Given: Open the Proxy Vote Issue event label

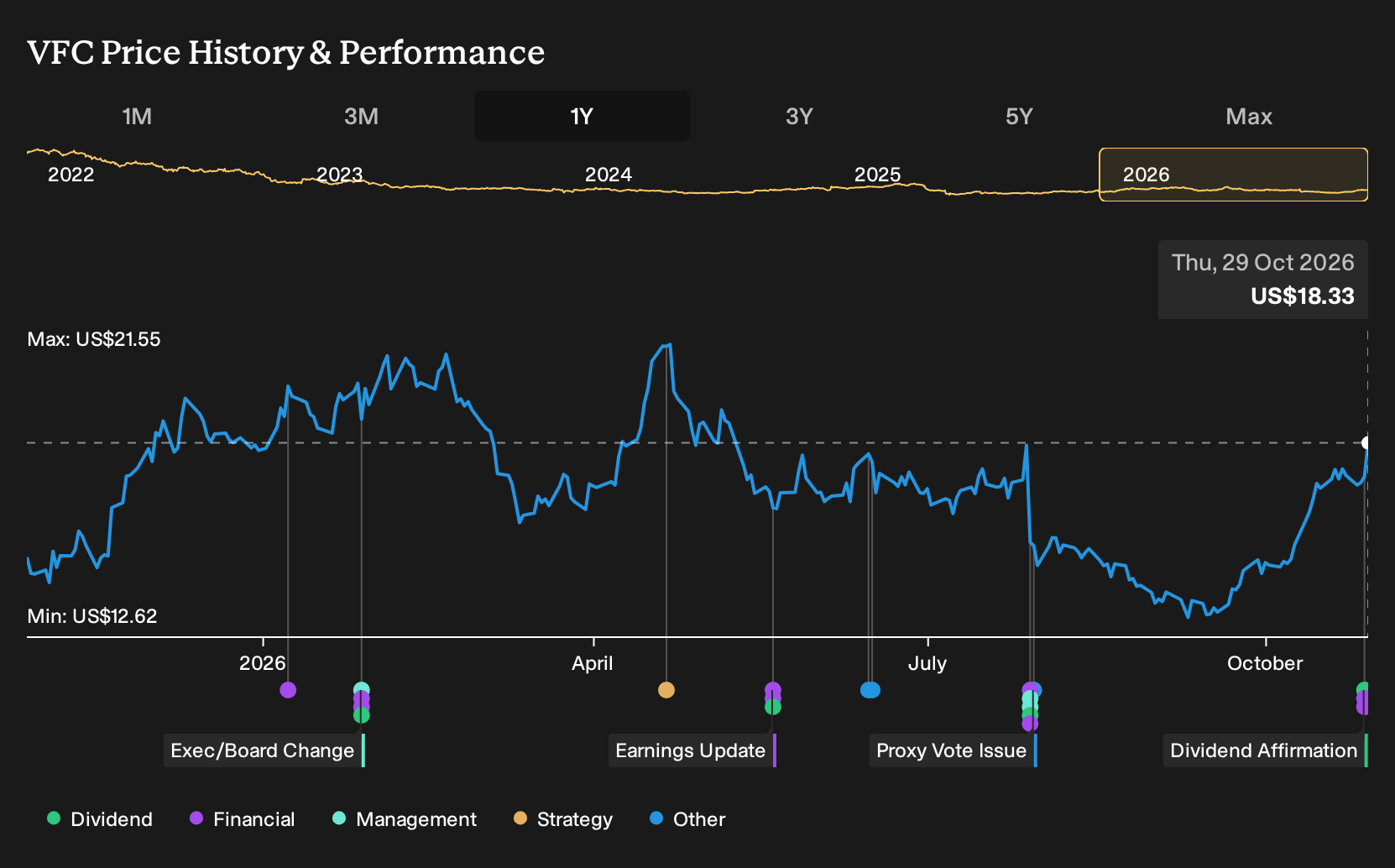Looking at the screenshot, I should pyautogui.click(x=952, y=750).
